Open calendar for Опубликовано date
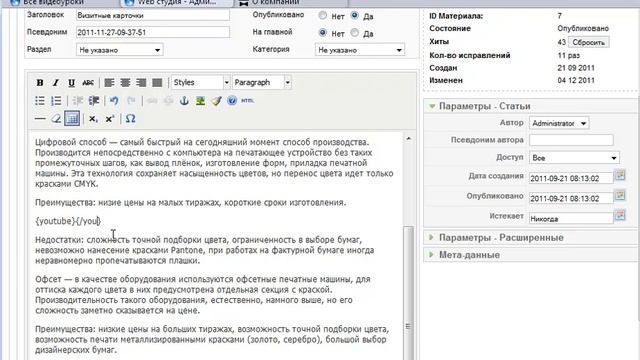Viewport: 640px width, 360px height. click(620, 195)
